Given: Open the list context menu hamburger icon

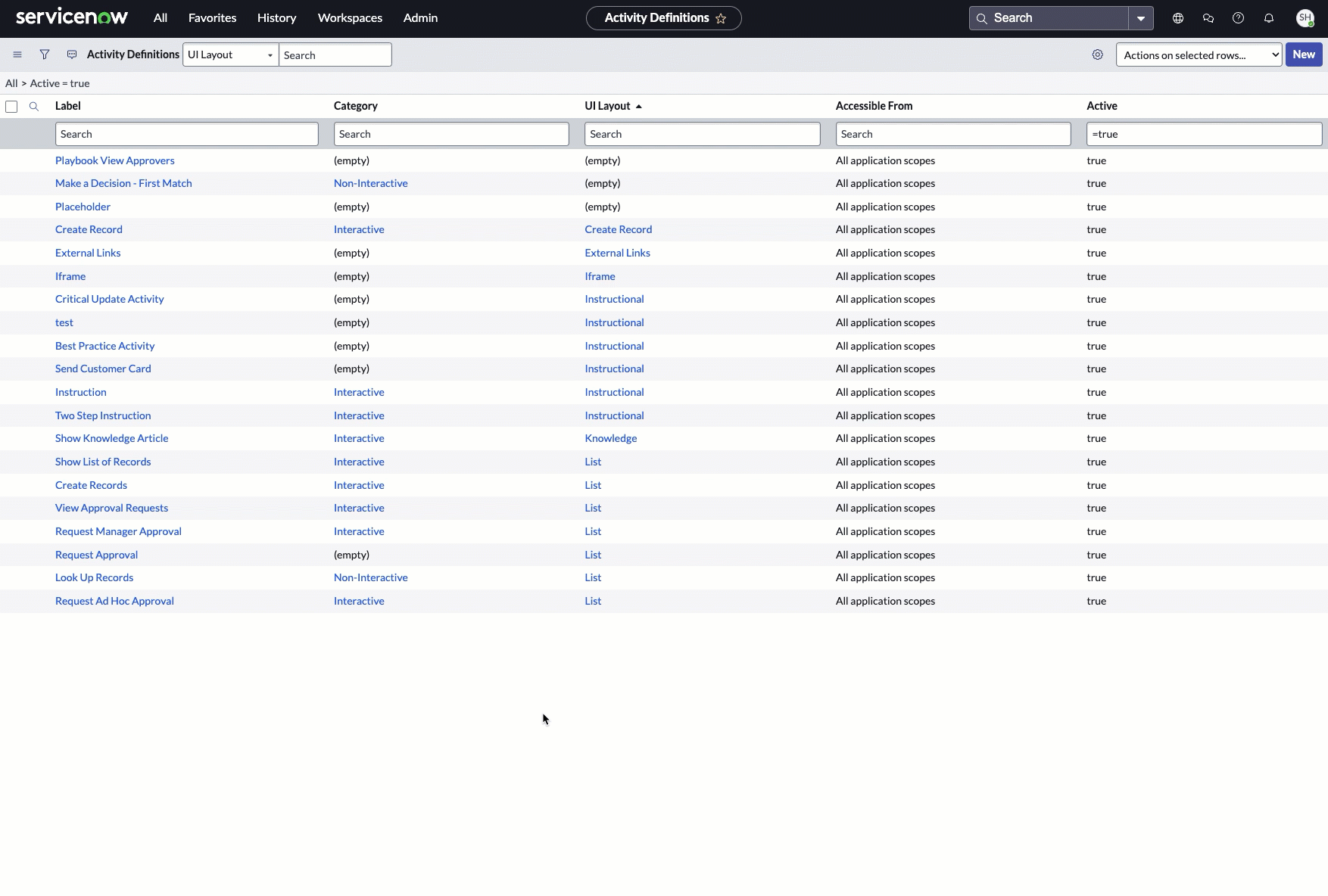Looking at the screenshot, I should click(17, 54).
